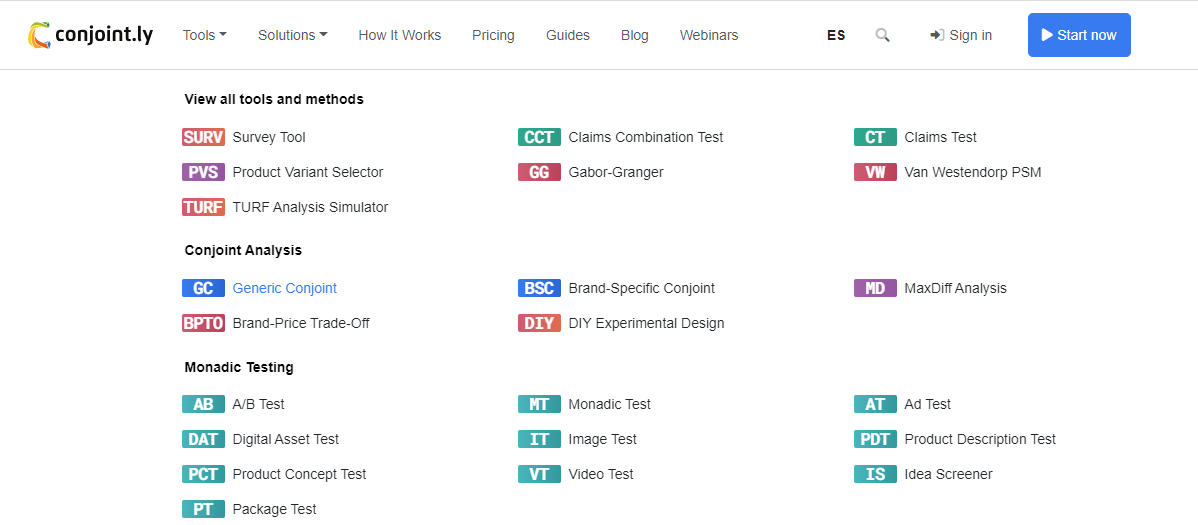This screenshot has height=525, width=1198.
Task: Open the Monadic Testing heading link
Action: pyautogui.click(x=239, y=368)
